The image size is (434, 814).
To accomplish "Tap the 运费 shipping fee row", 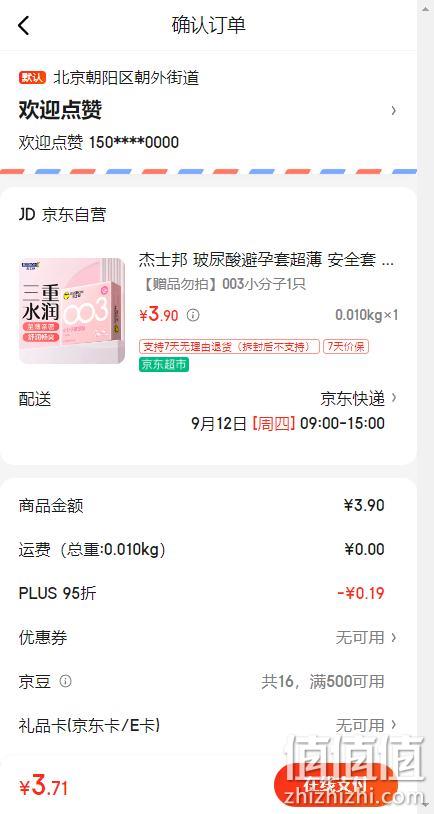I will (208, 549).
